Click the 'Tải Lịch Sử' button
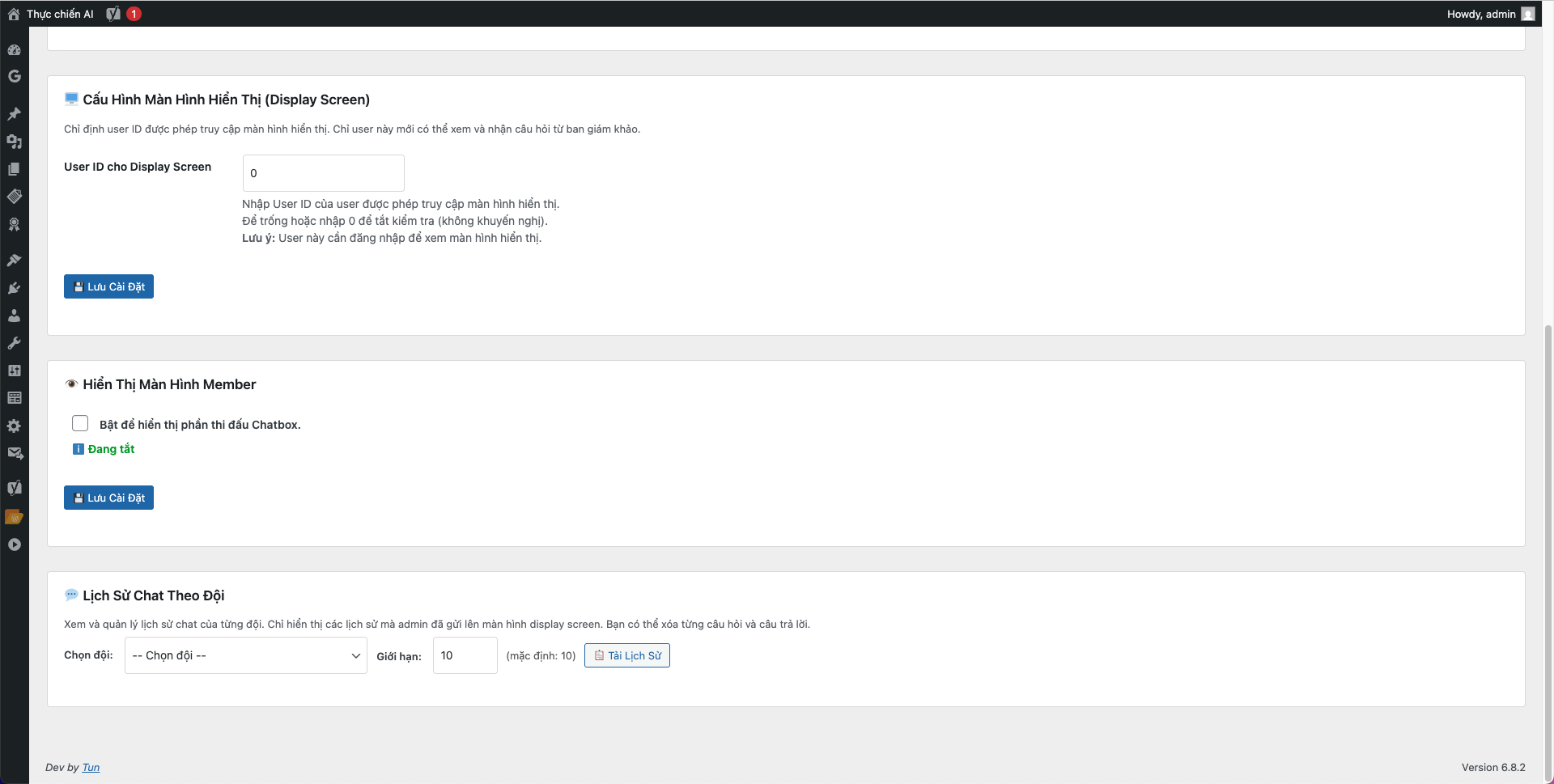This screenshot has height=784, width=1554. [x=626, y=655]
